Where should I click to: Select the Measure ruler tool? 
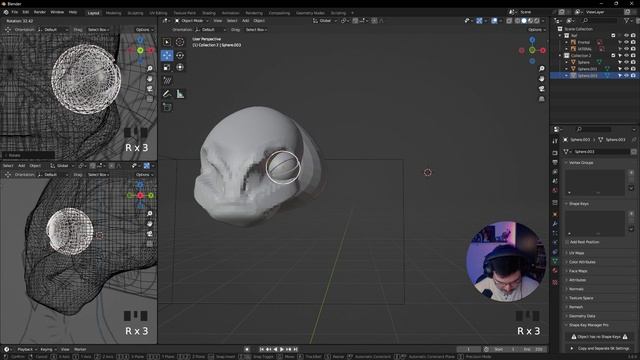[180, 94]
